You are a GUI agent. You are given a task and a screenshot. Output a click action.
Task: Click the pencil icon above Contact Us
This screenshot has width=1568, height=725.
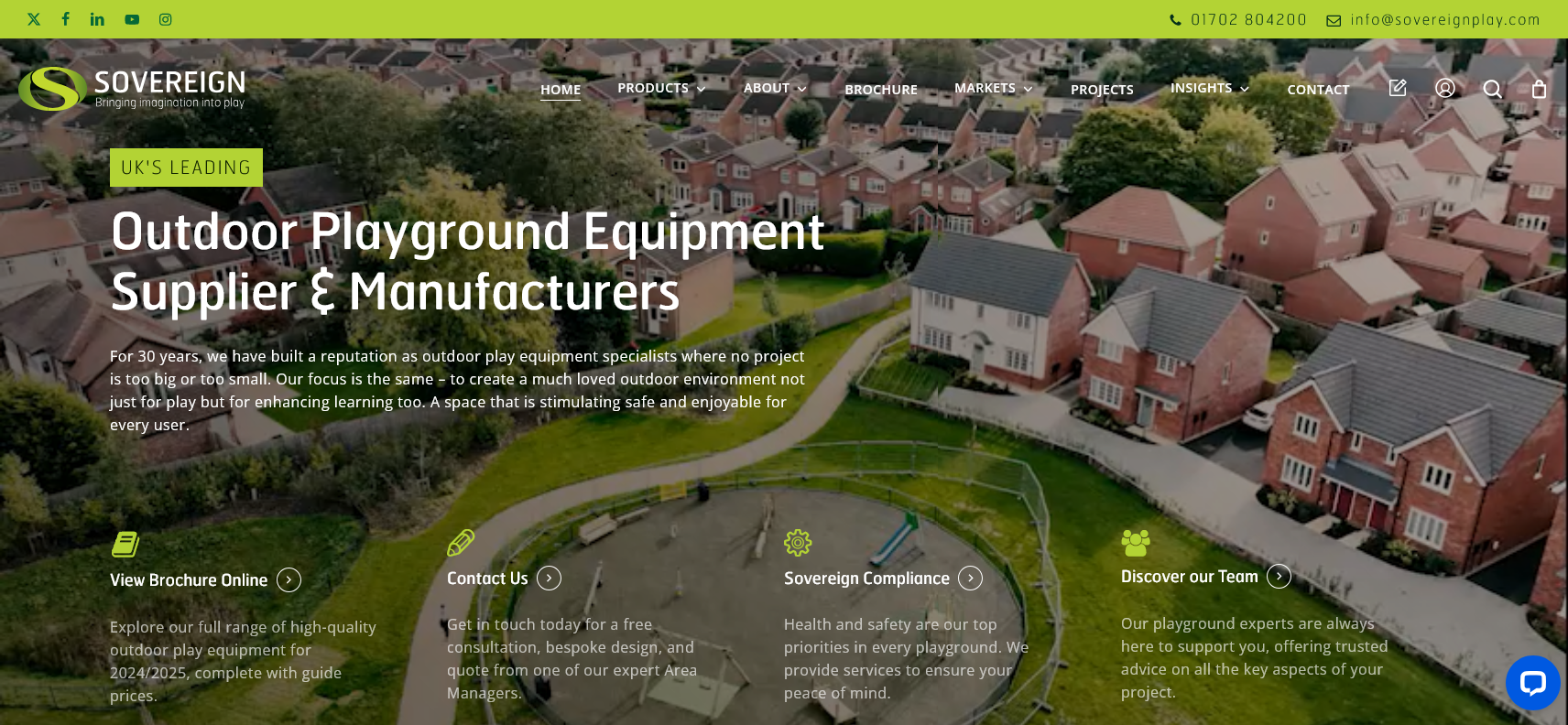click(x=461, y=543)
